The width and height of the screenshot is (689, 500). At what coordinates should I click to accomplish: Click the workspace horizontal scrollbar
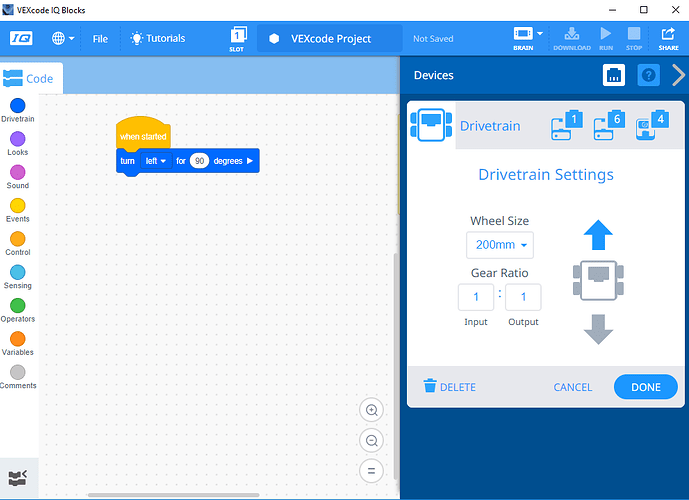tap(174, 495)
